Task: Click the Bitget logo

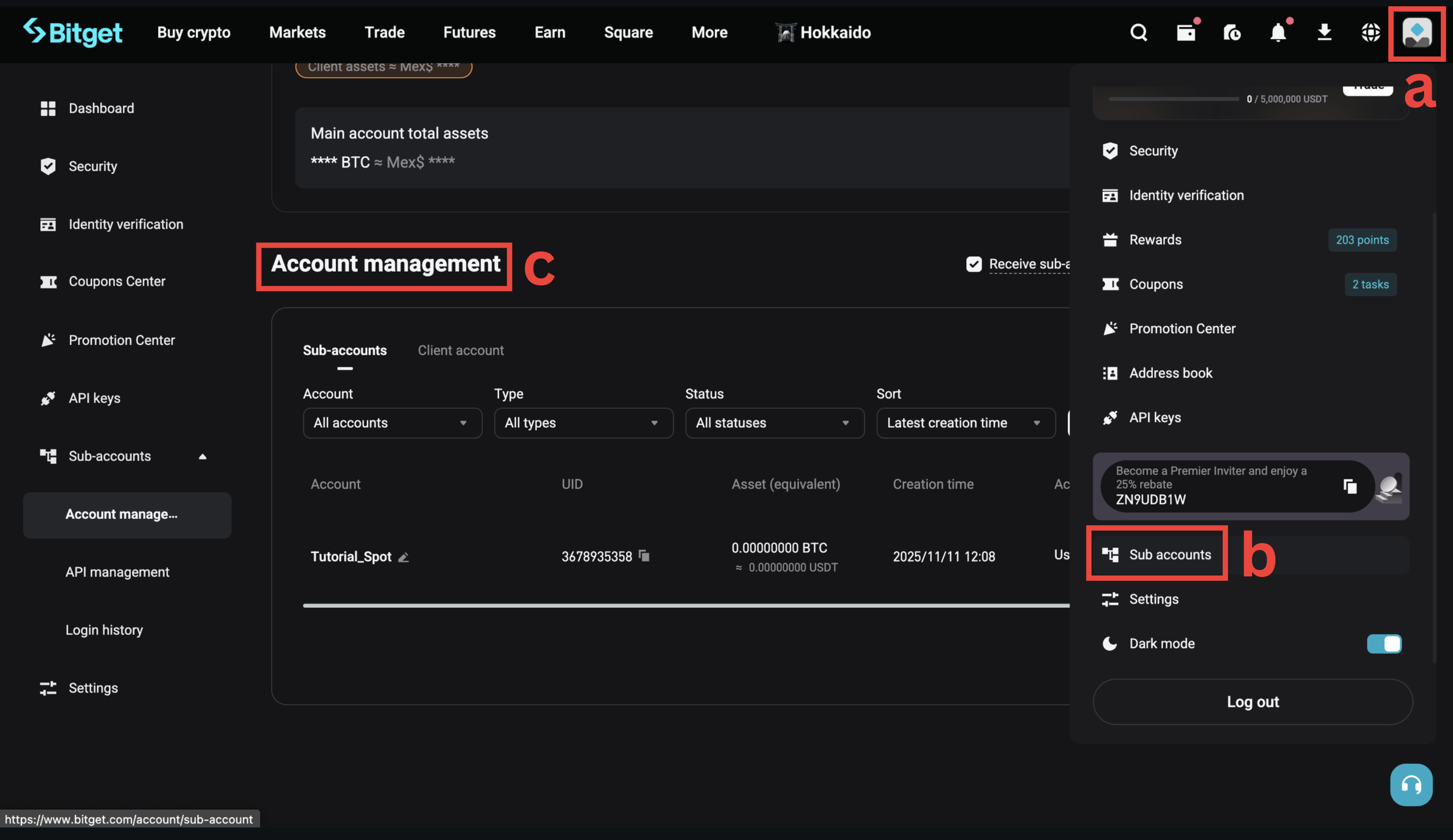Action: point(72,32)
